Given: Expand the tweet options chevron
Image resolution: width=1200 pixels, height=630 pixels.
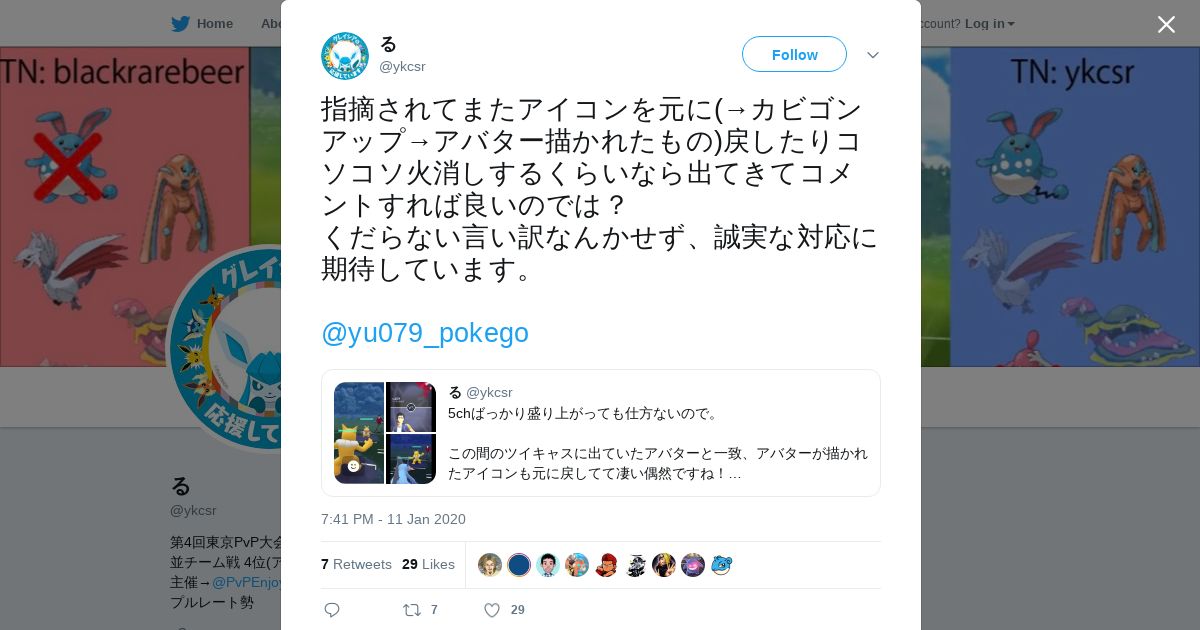Looking at the screenshot, I should (x=873, y=55).
